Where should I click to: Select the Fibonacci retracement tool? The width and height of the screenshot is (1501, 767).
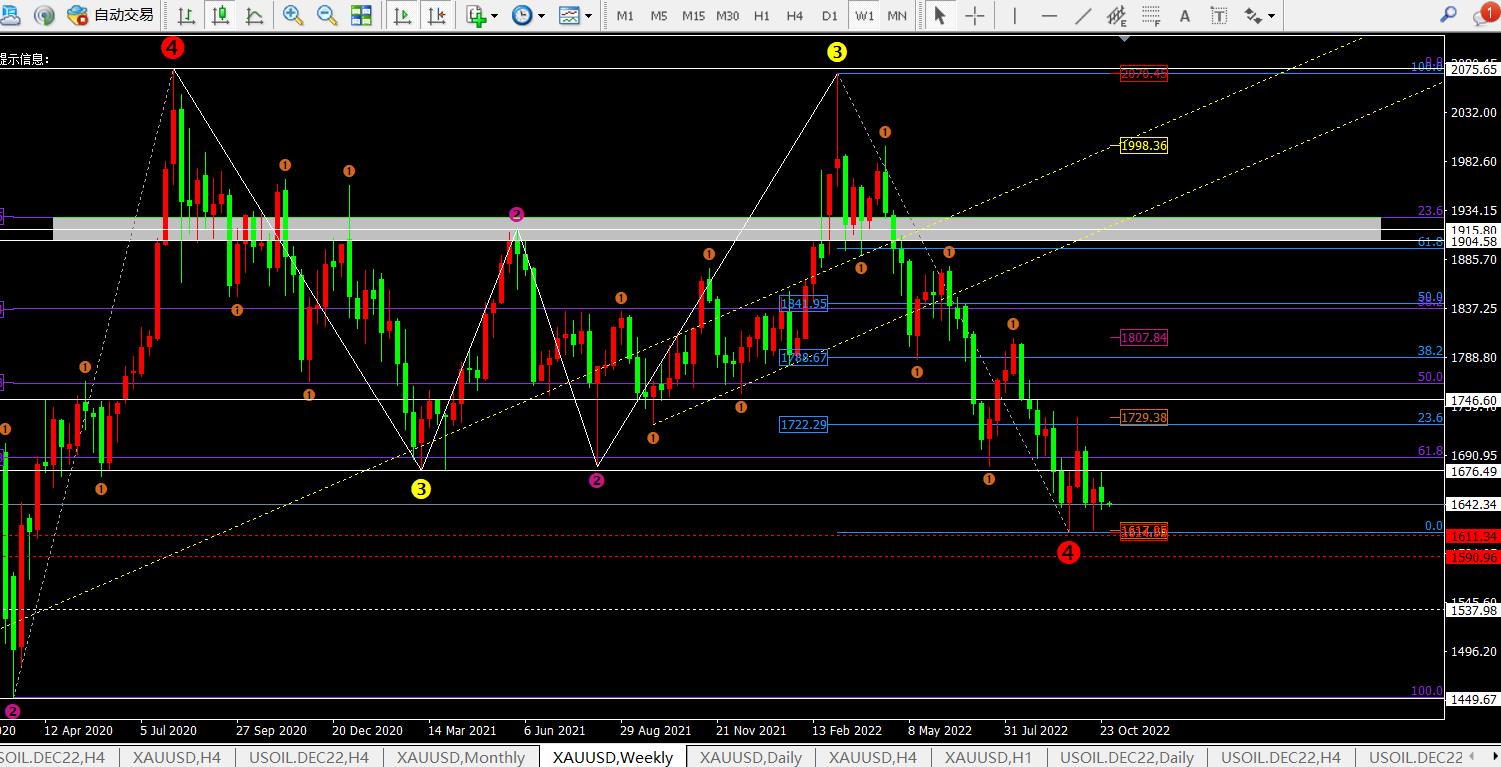(x=1151, y=15)
